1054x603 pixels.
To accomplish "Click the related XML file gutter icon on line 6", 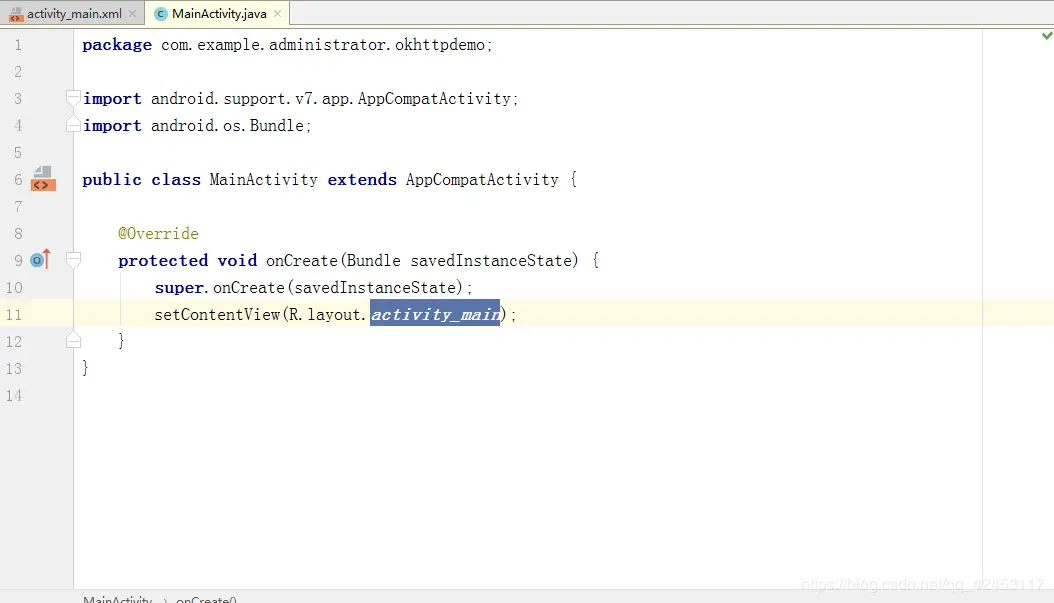I will [43, 179].
